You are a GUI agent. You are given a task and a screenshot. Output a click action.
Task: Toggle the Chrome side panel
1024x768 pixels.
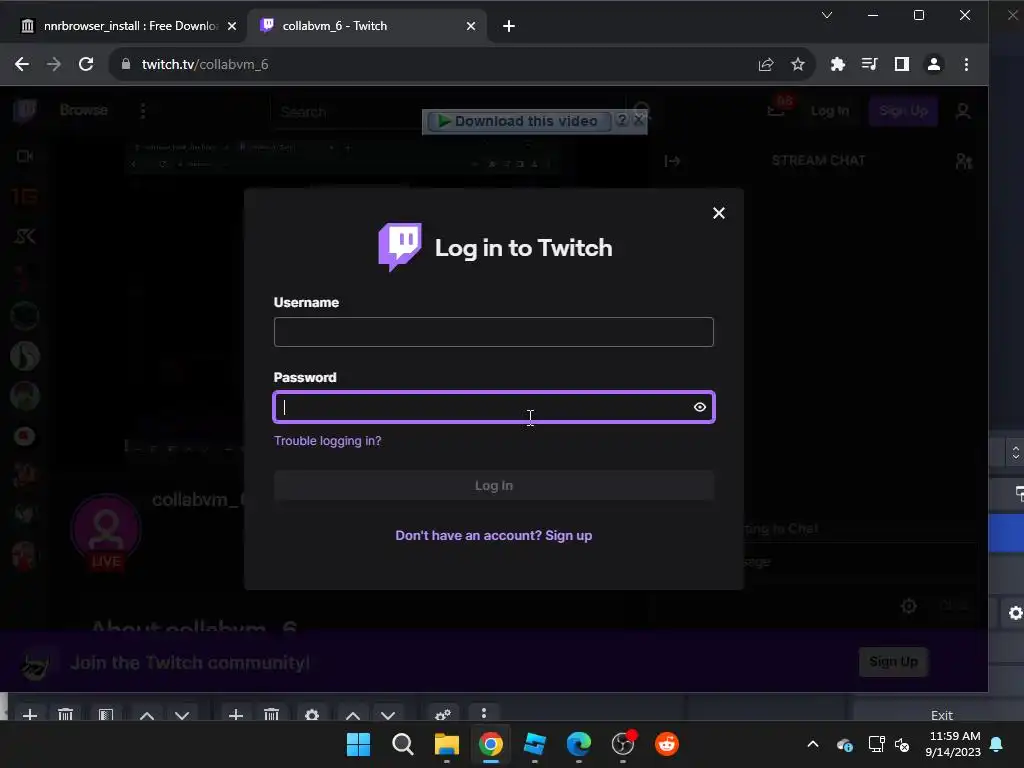902,64
